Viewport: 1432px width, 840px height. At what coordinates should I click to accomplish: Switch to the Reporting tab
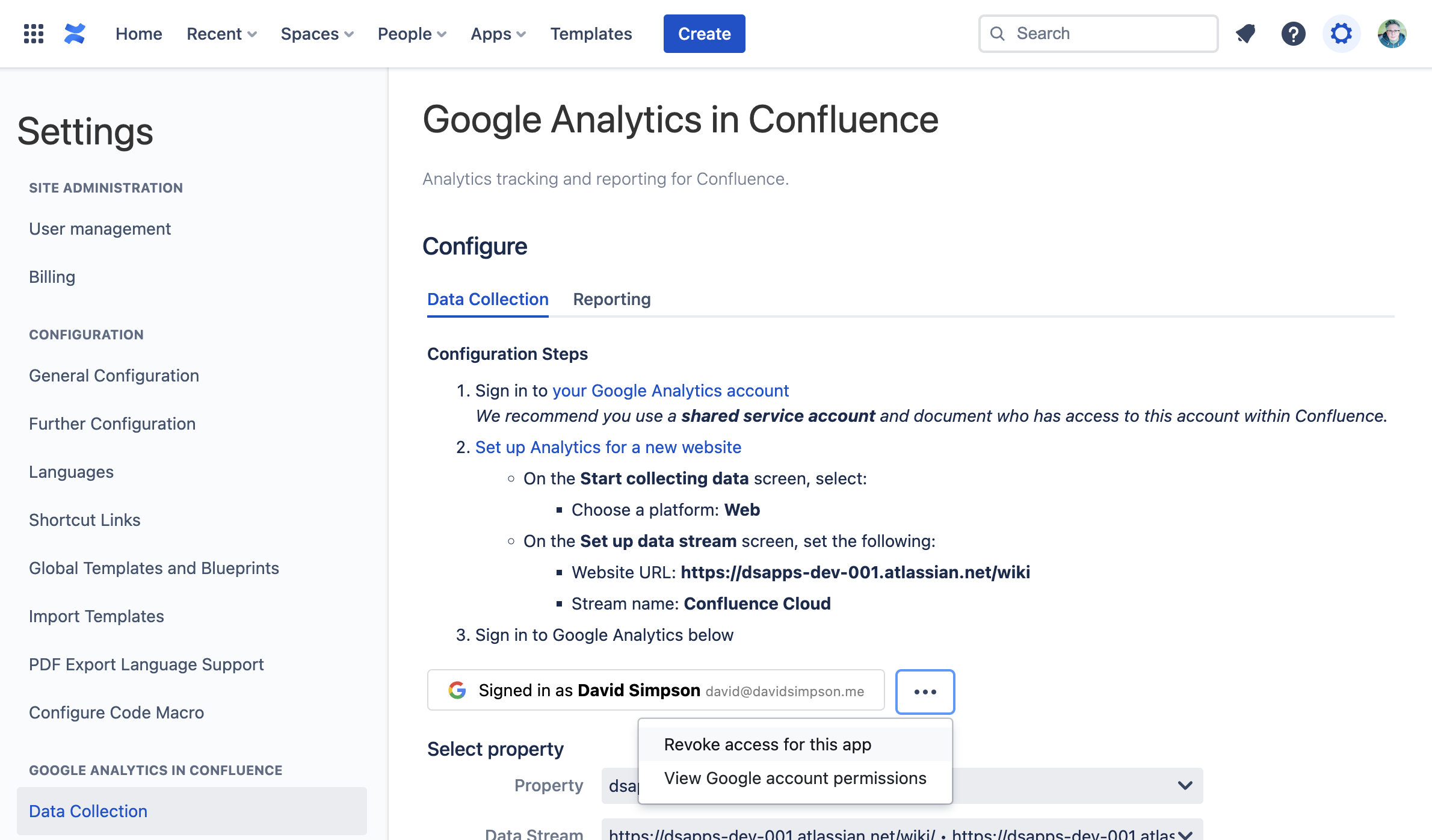pos(611,299)
